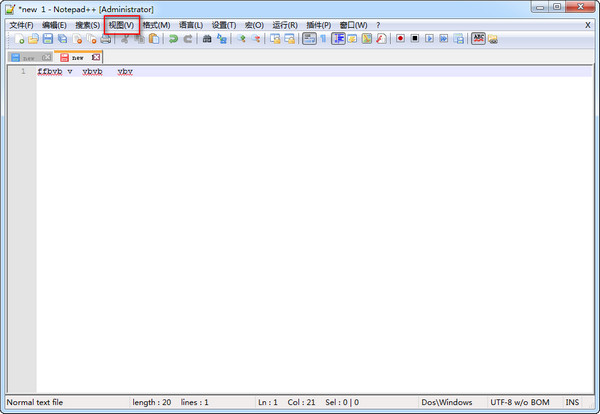Viewport: 600px width, 414px height.
Task: Open the 视图(V) menu
Action: coord(121,25)
